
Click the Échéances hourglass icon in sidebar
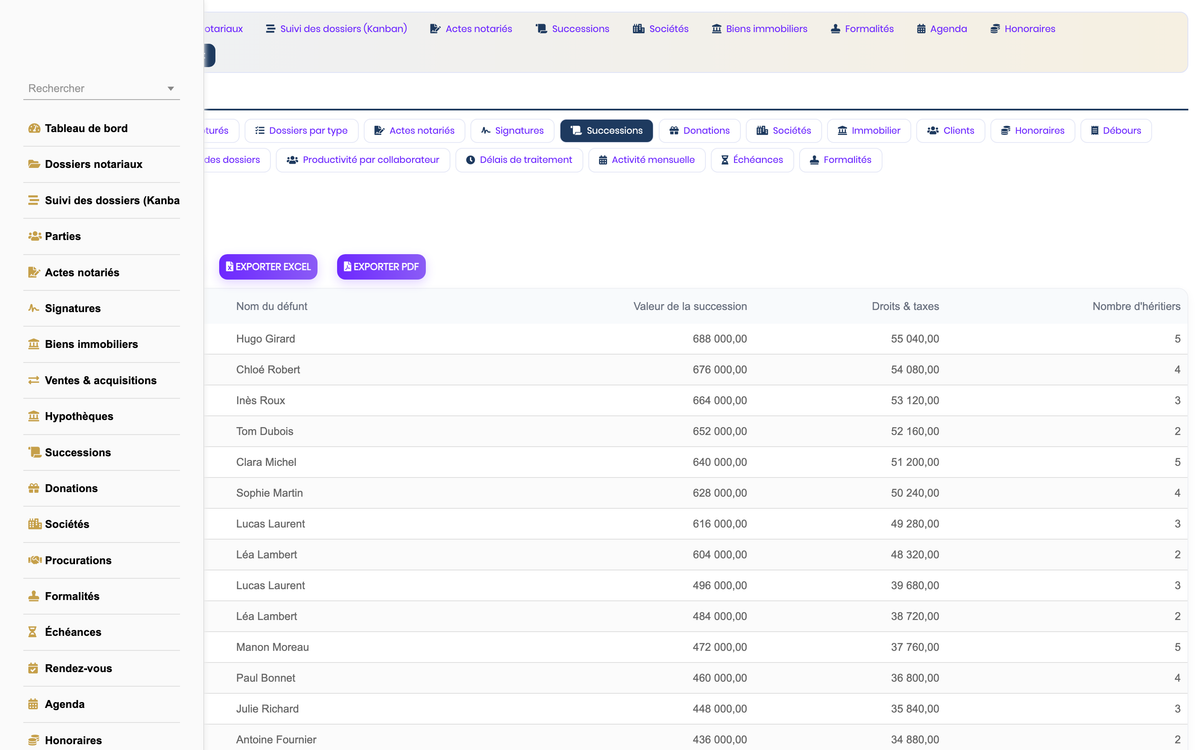click(34, 632)
